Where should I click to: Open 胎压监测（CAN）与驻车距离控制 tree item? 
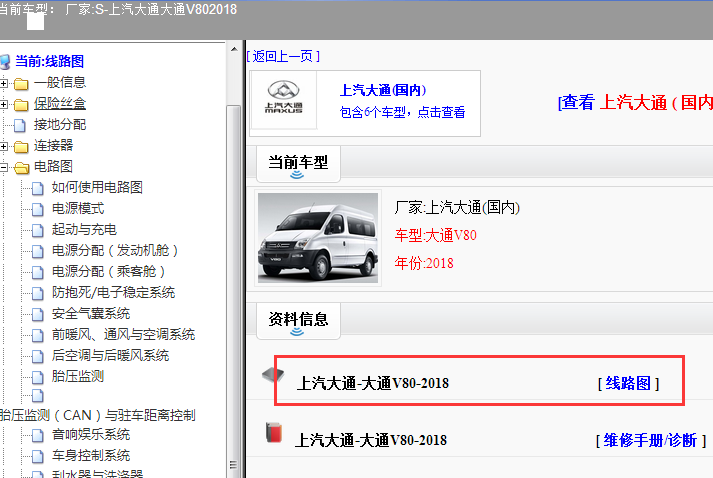(x=98, y=415)
